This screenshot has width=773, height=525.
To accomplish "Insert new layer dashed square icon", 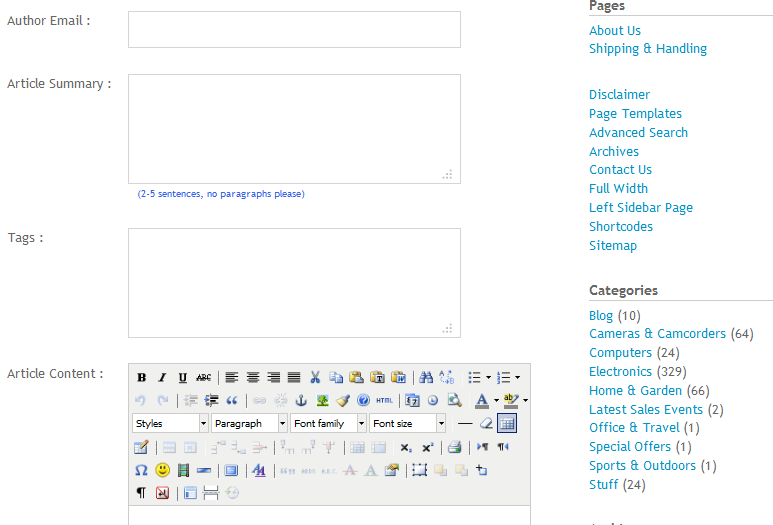I will point(420,470).
